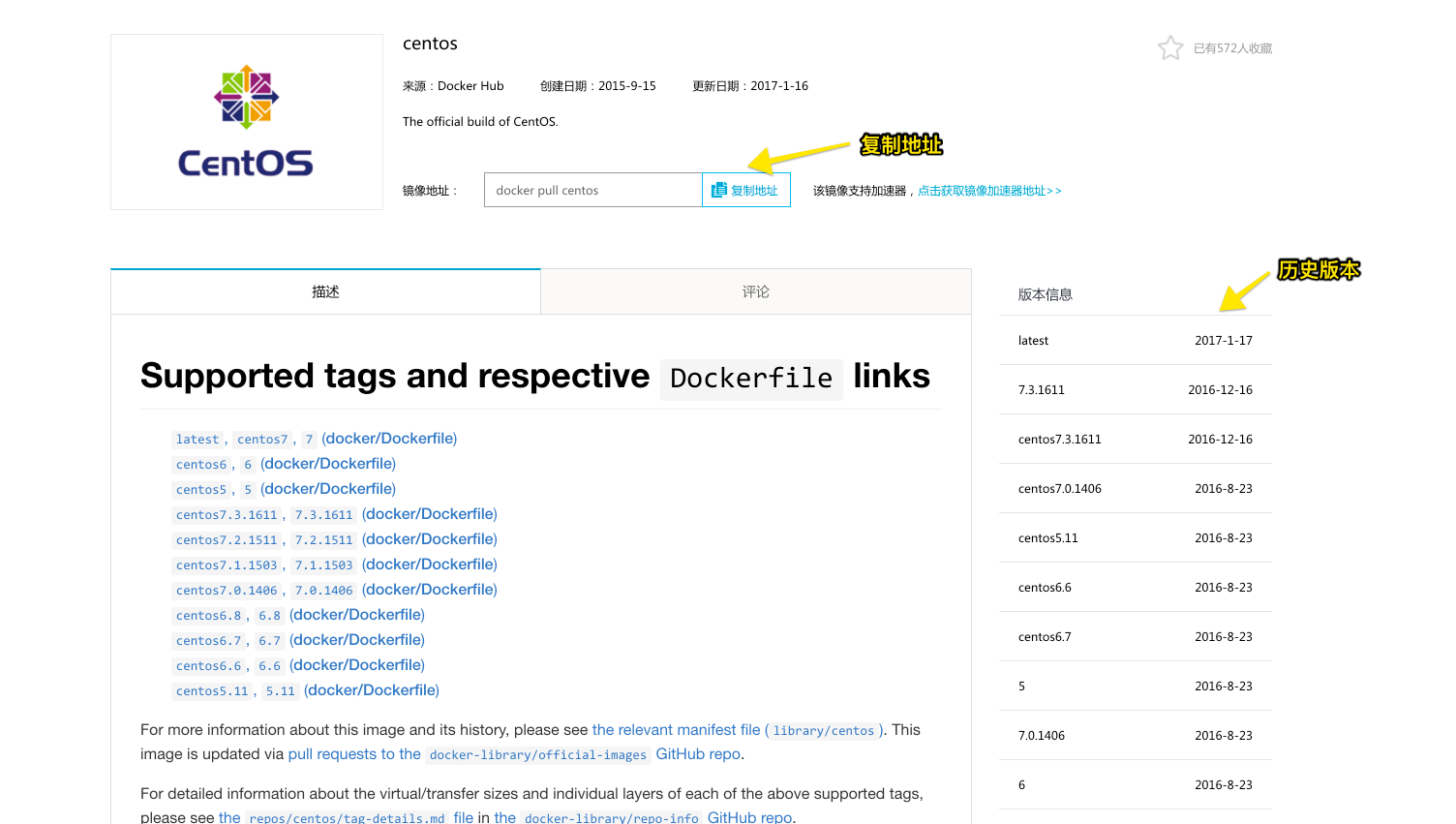Screen dimensions: 1456x824
Task: Click the centos image title
Action: tap(430, 44)
